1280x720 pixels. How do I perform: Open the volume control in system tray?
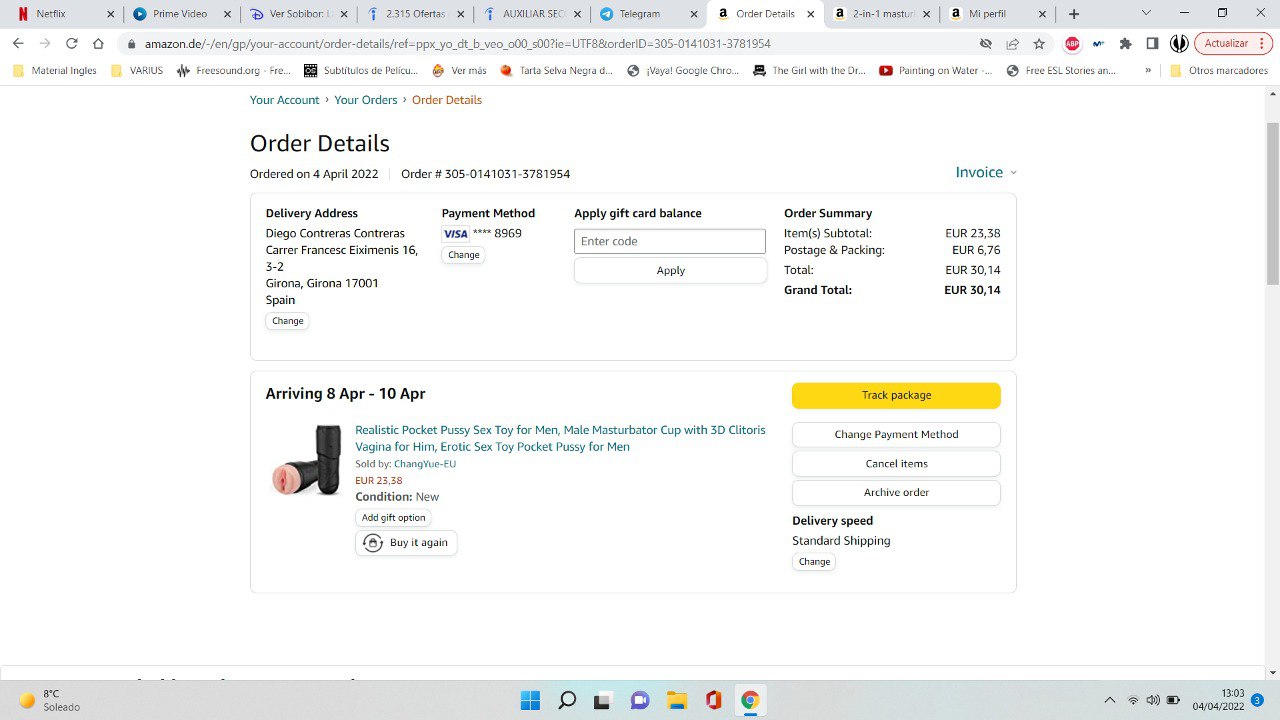[x=1153, y=700]
